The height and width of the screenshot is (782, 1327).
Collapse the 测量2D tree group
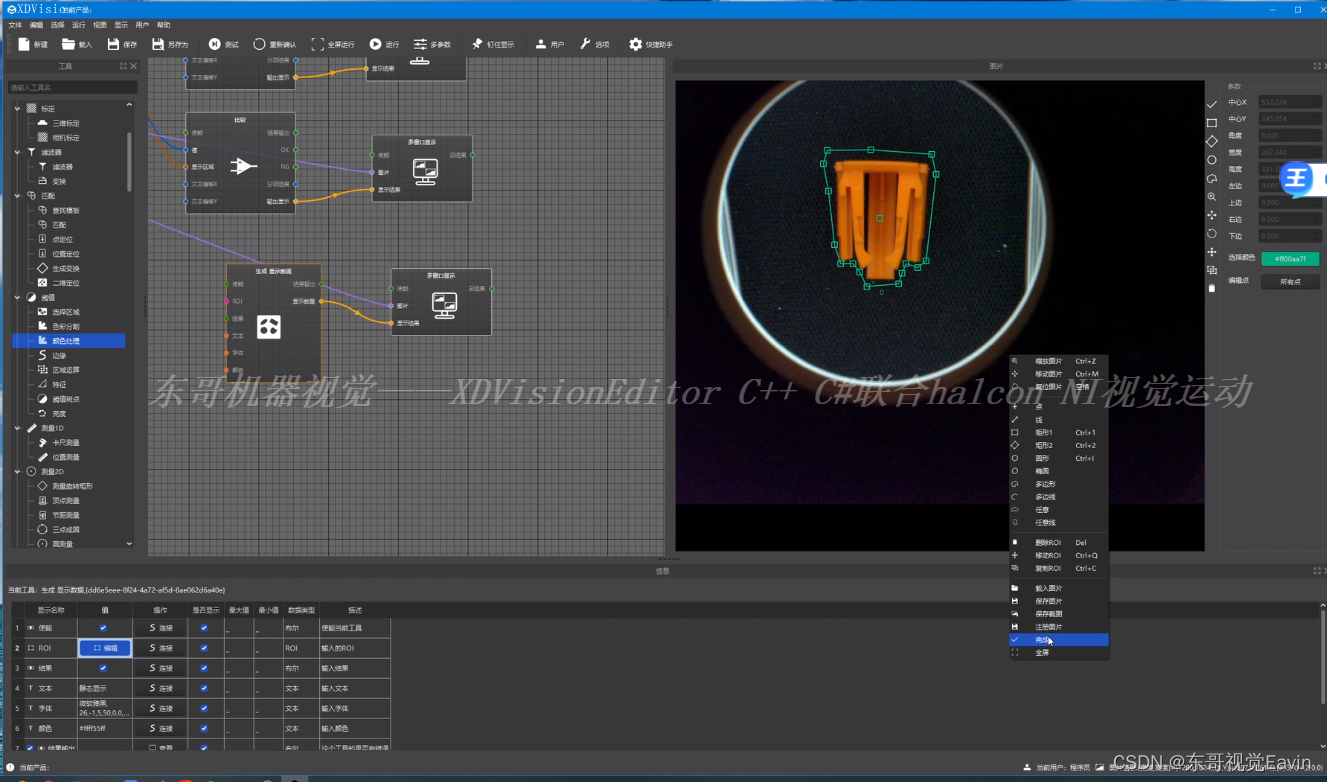point(18,471)
